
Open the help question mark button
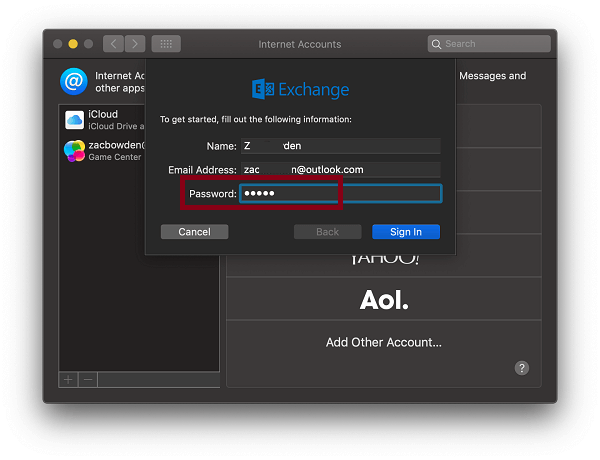point(522,368)
